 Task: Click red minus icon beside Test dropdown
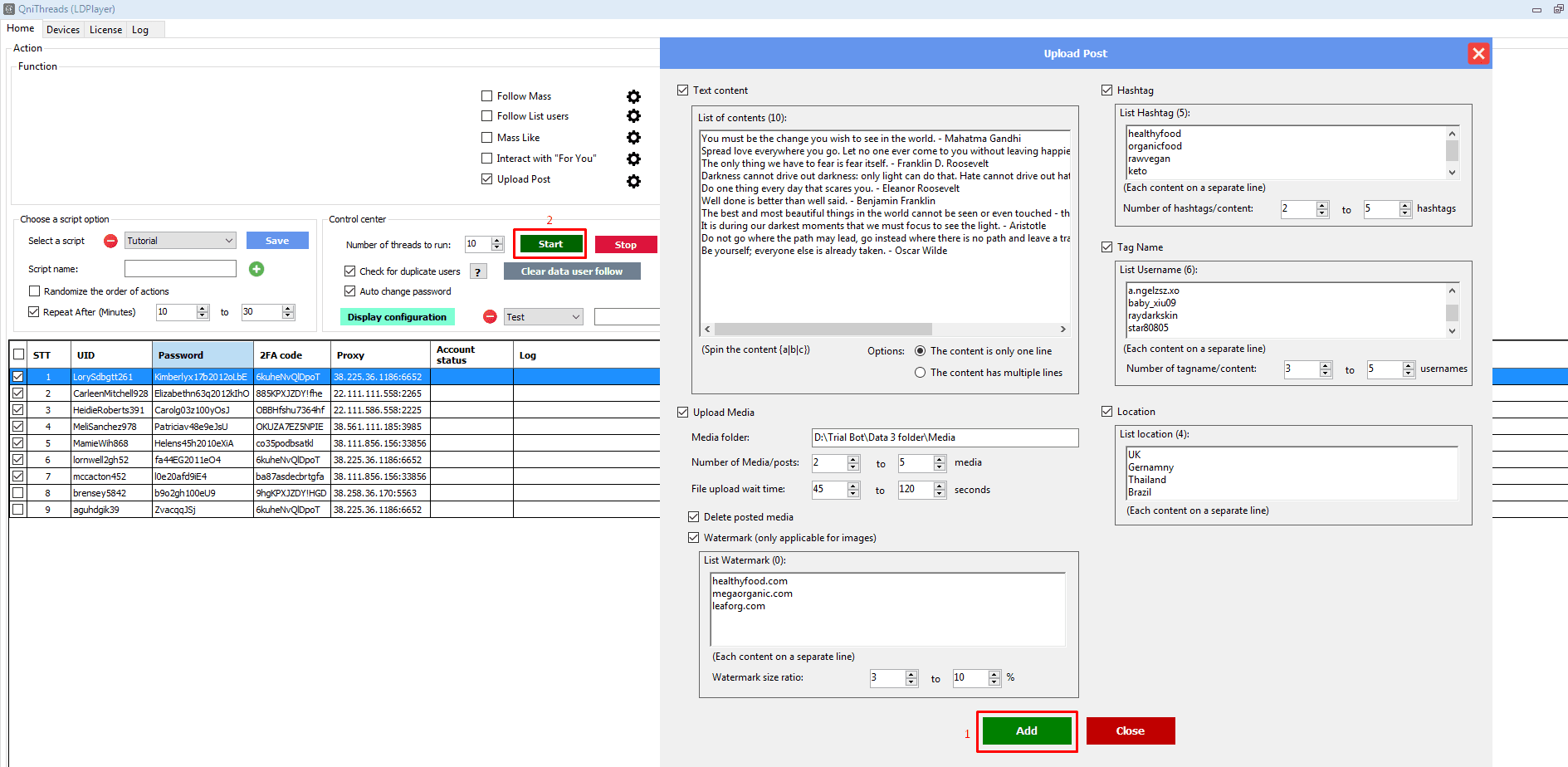tap(490, 317)
